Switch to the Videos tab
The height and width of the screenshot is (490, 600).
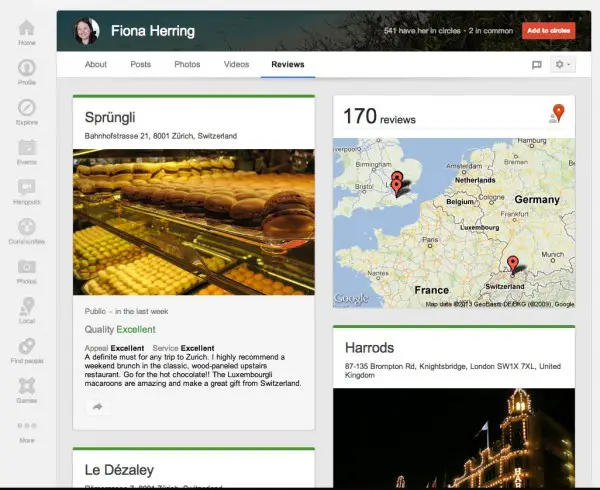[236, 64]
